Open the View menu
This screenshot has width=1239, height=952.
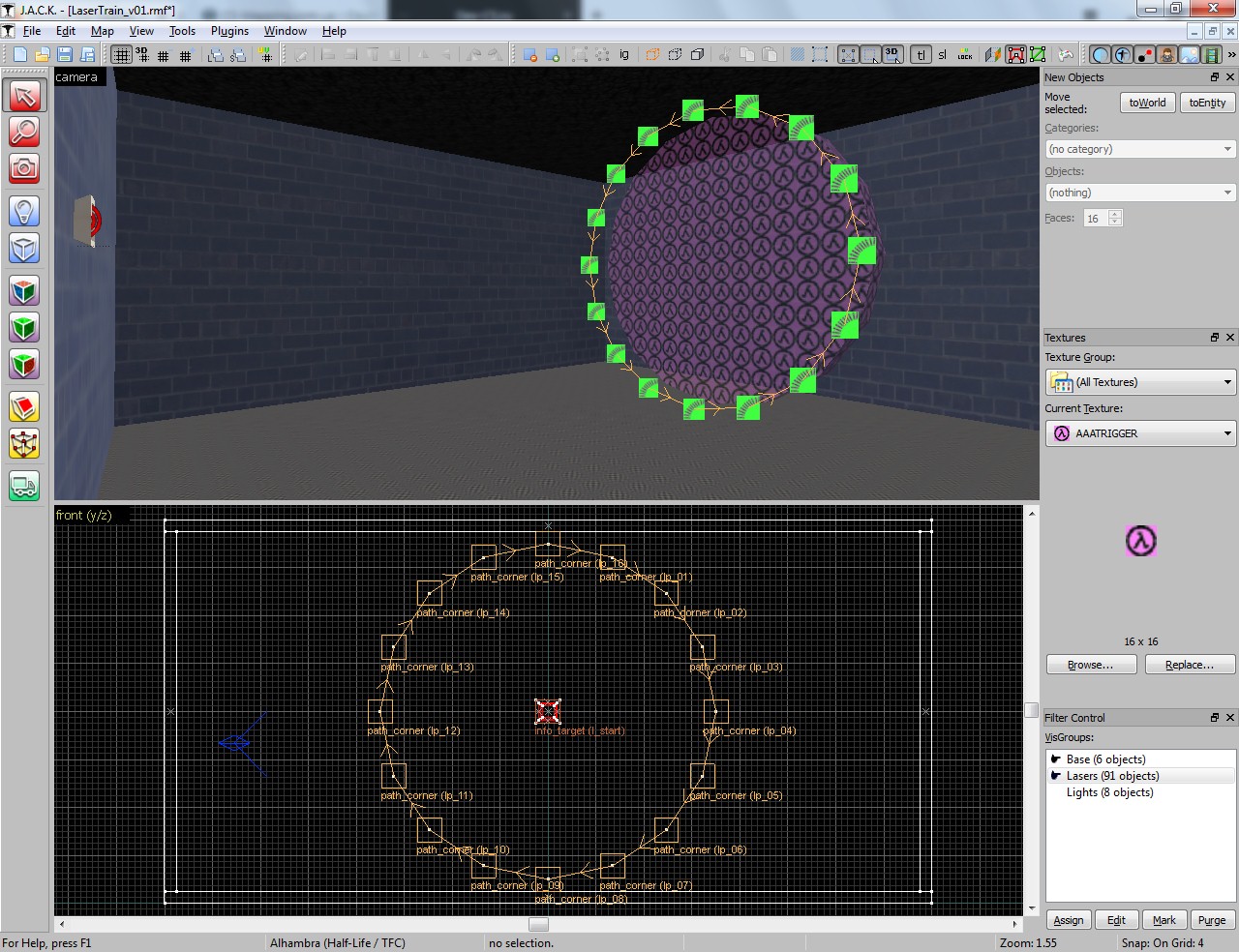click(x=141, y=31)
